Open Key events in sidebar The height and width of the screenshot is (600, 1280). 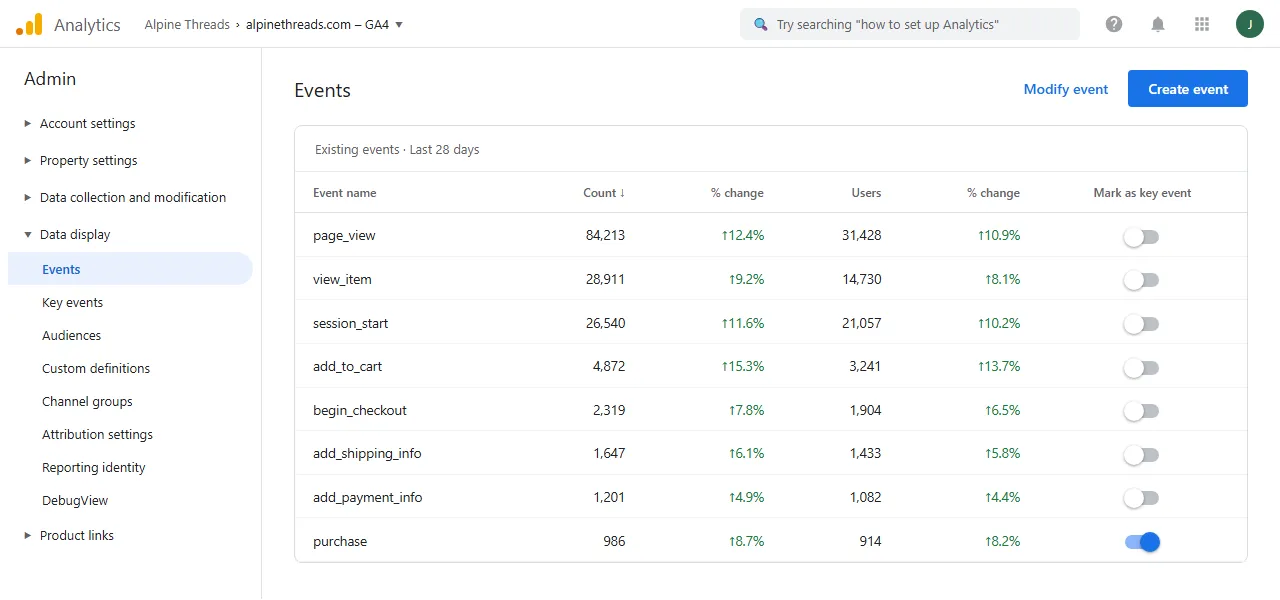[x=72, y=302]
